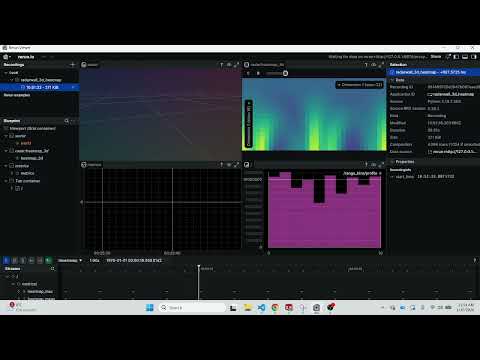Maximize the radar/heatmap_3d view
480x360 pixels.
coord(381,65)
